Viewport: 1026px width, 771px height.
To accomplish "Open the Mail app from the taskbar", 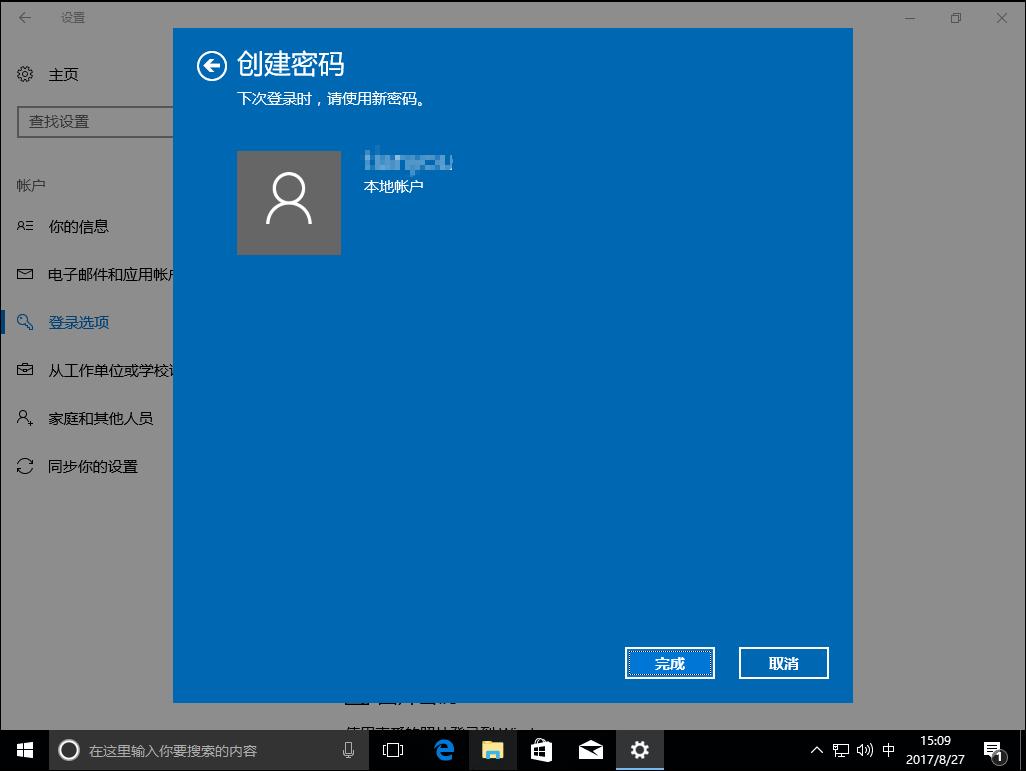I will pyautogui.click(x=590, y=748).
